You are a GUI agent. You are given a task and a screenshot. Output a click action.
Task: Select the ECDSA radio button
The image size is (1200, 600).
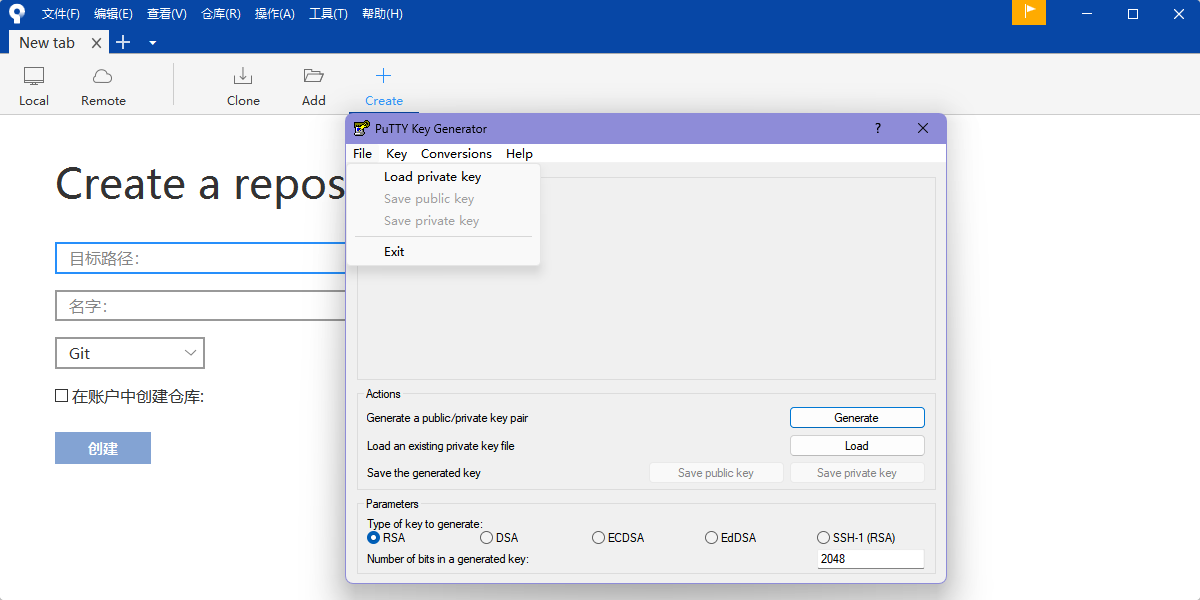599,538
